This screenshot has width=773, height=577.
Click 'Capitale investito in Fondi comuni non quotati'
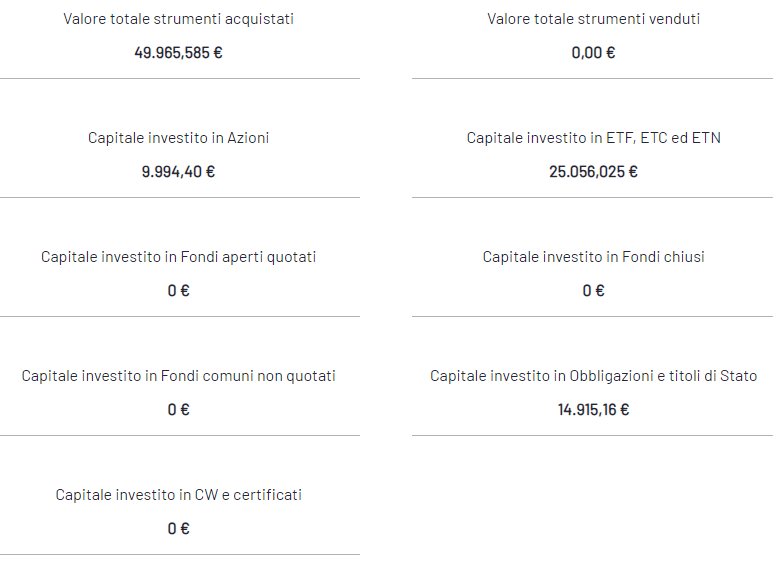pos(178,376)
